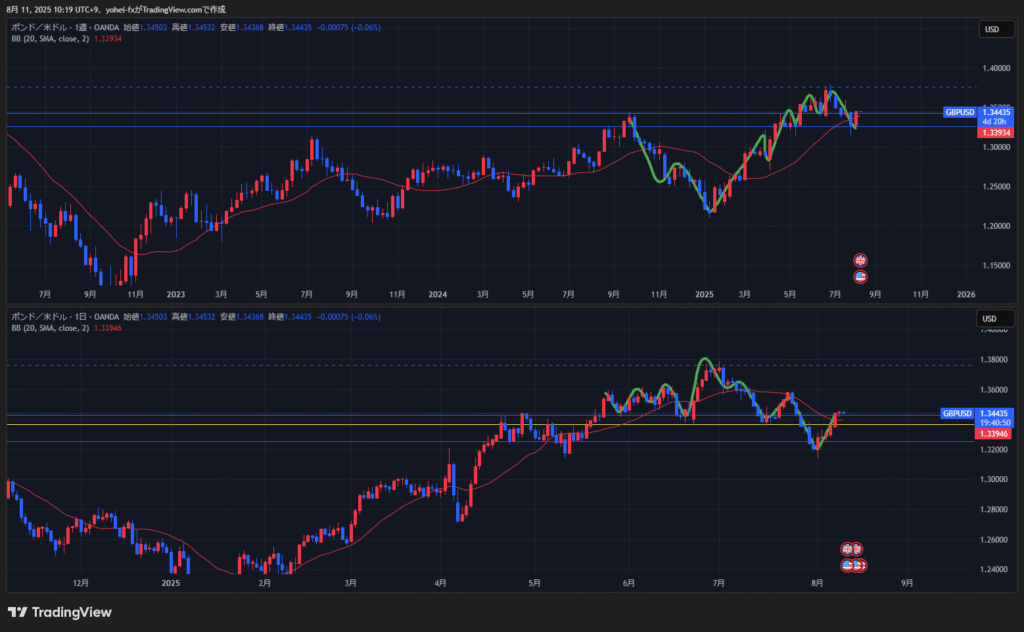Click the red 1.33934 axis label
The image size is (1024, 632).
(x=995, y=133)
